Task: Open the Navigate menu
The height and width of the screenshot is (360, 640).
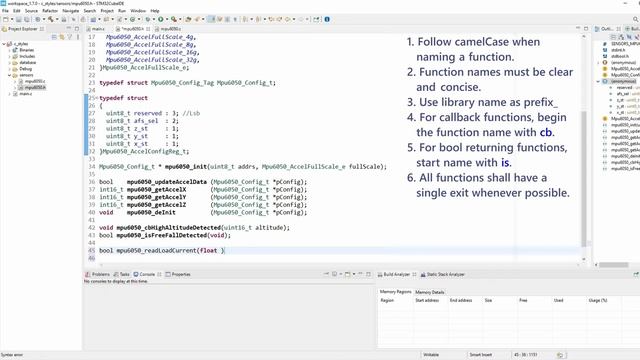Action: click(x=71, y=11)
